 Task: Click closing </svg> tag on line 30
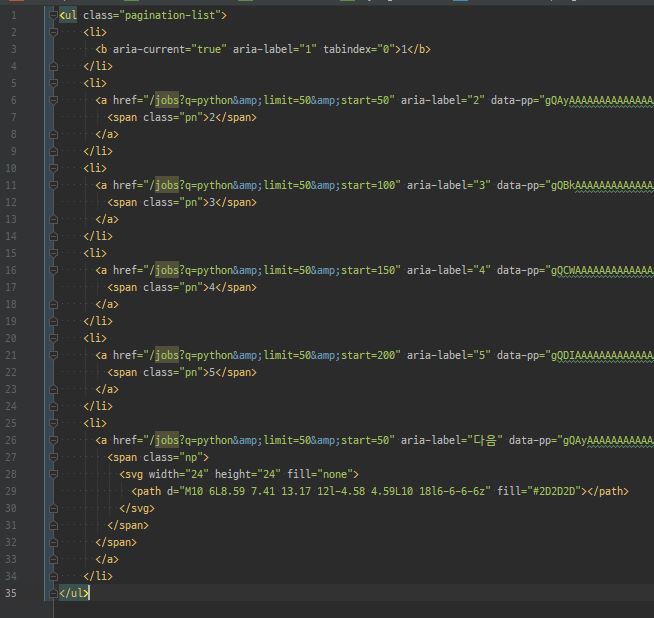[137, 508]
